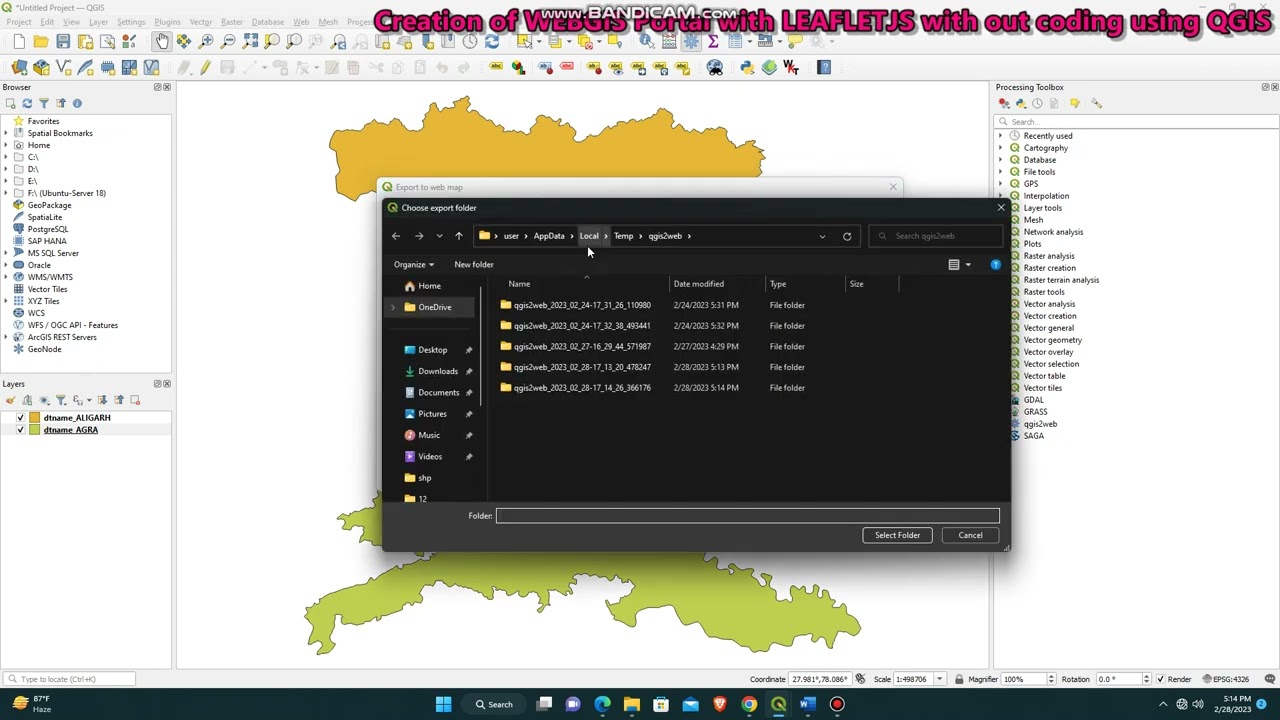Refresh the folder listing in export dialog

coord(847,236)
